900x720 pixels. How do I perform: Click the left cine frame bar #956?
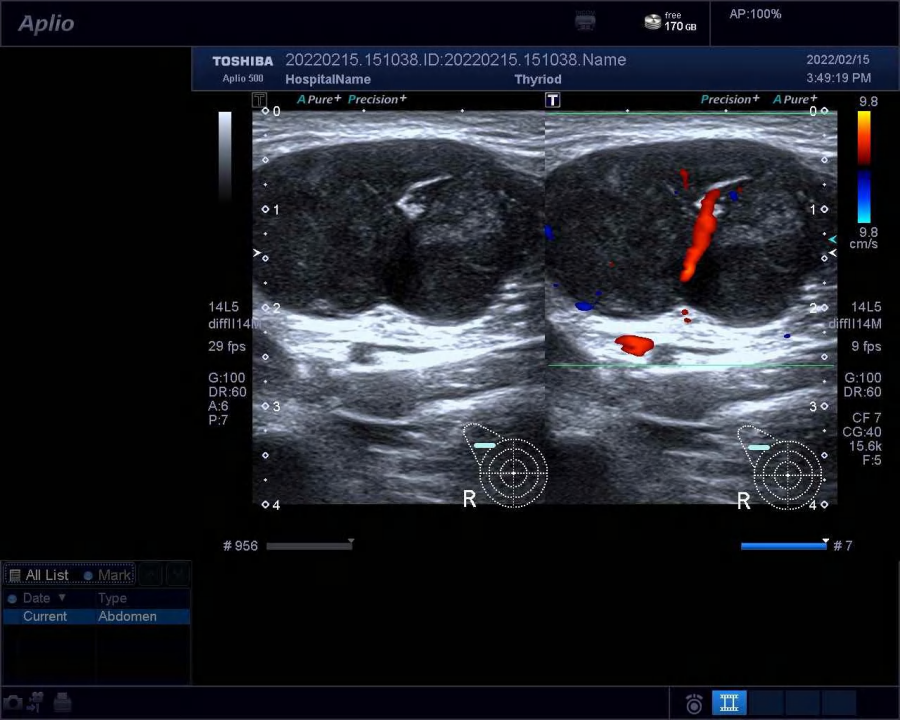[310, 545]
